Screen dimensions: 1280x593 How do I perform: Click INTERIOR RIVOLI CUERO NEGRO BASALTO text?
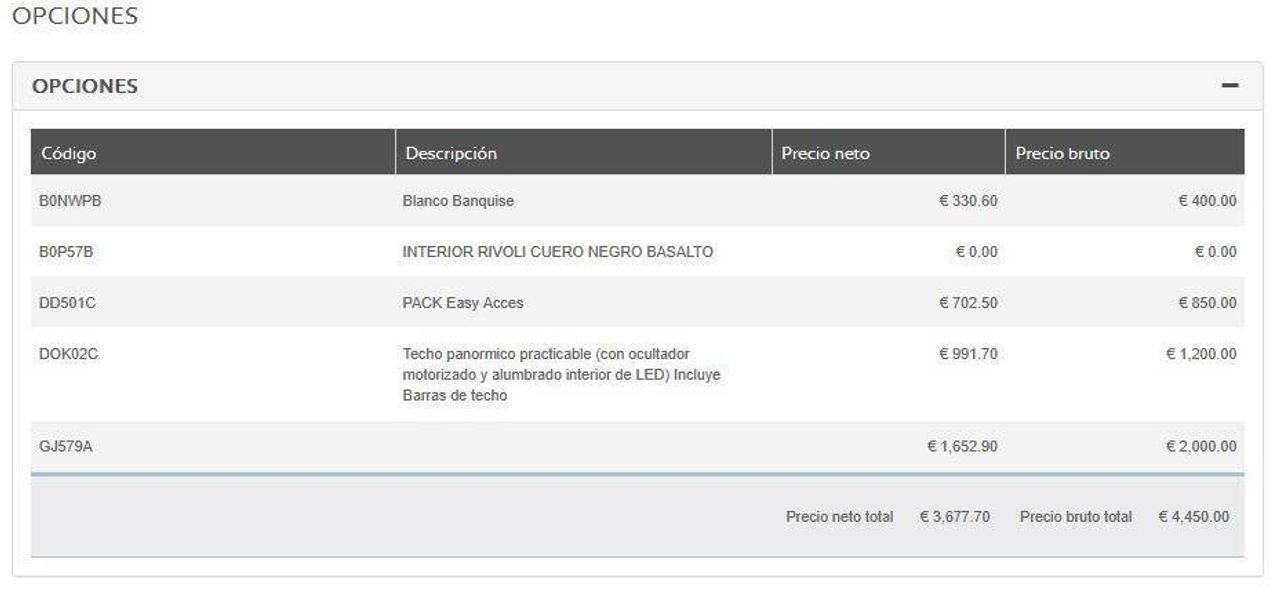(558, 252)
